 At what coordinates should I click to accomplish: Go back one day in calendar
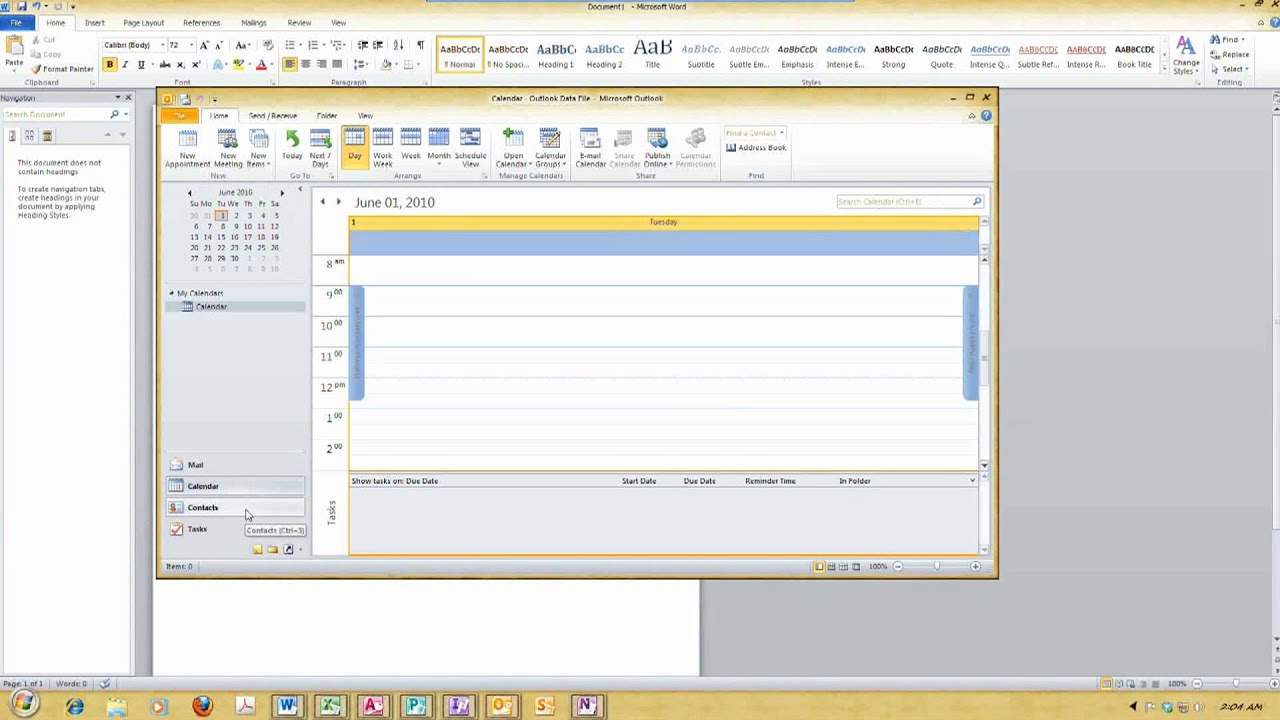click(x=322, y=202)
